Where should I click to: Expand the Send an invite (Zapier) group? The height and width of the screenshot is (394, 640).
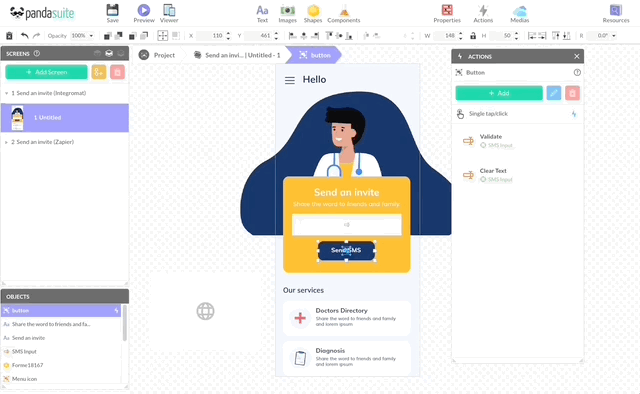6,142
